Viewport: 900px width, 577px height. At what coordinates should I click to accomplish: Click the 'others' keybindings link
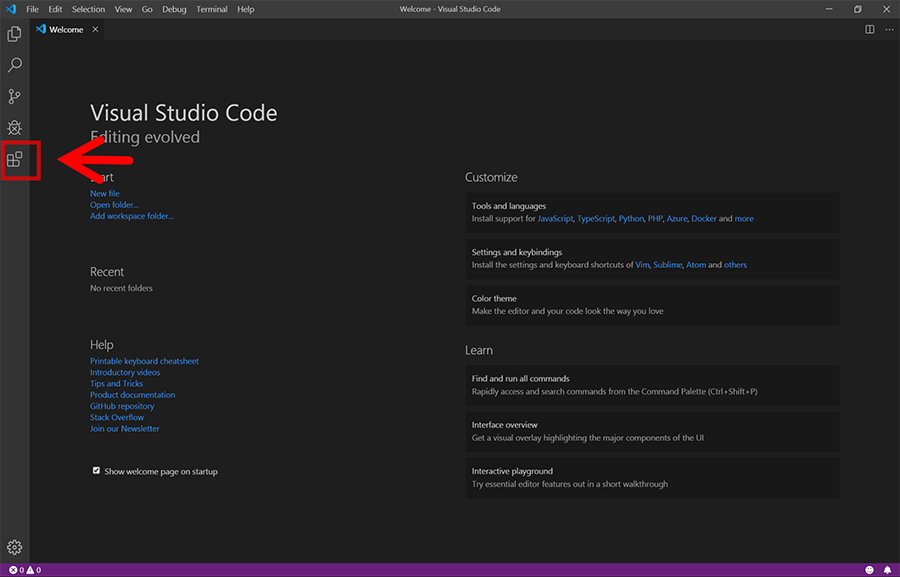pyautogui.click(x=735, y=265)
